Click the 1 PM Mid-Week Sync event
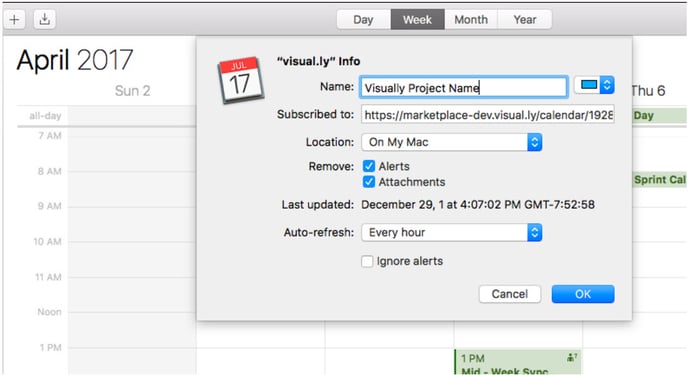Viewport: 688px width, 375px height. coord(518,362)
